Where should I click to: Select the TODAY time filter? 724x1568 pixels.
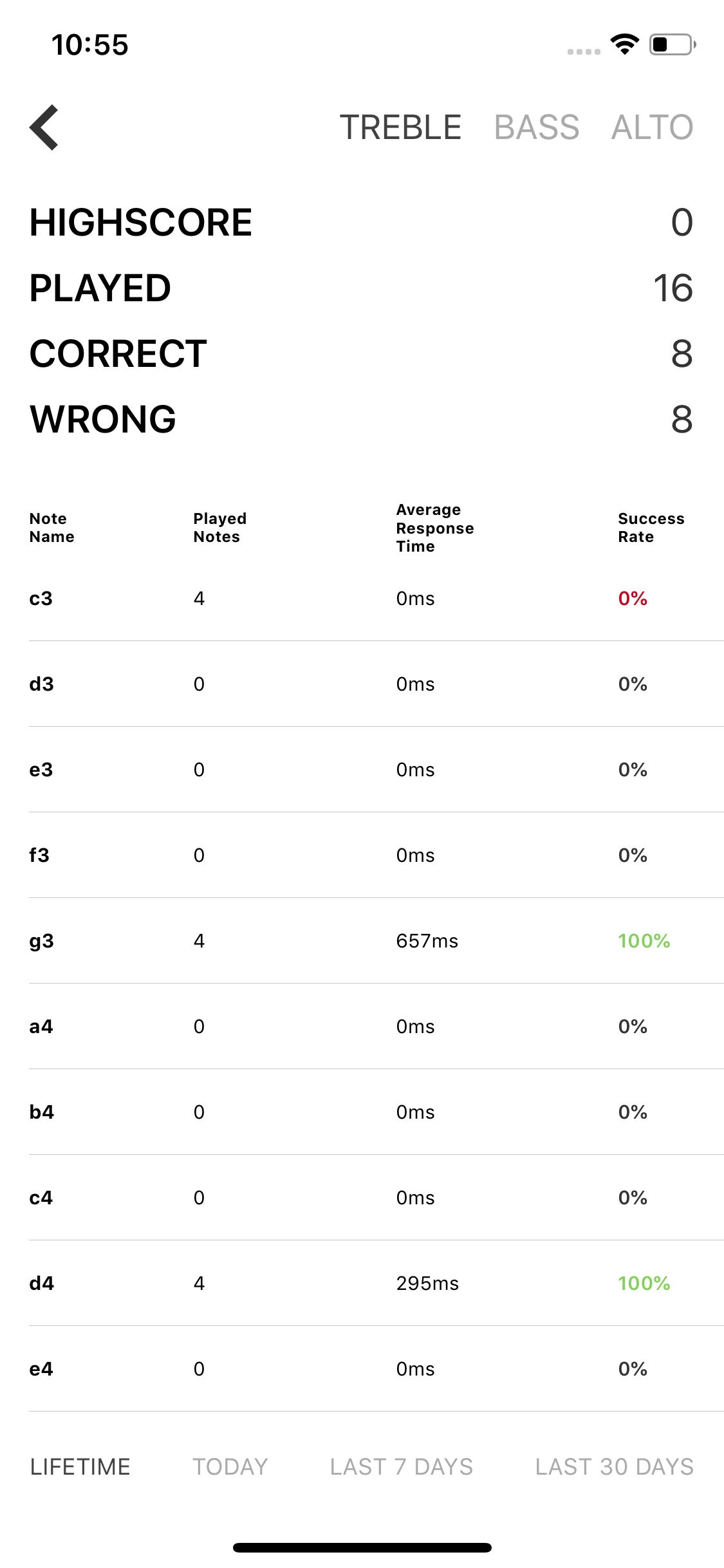click(230, 1467)
